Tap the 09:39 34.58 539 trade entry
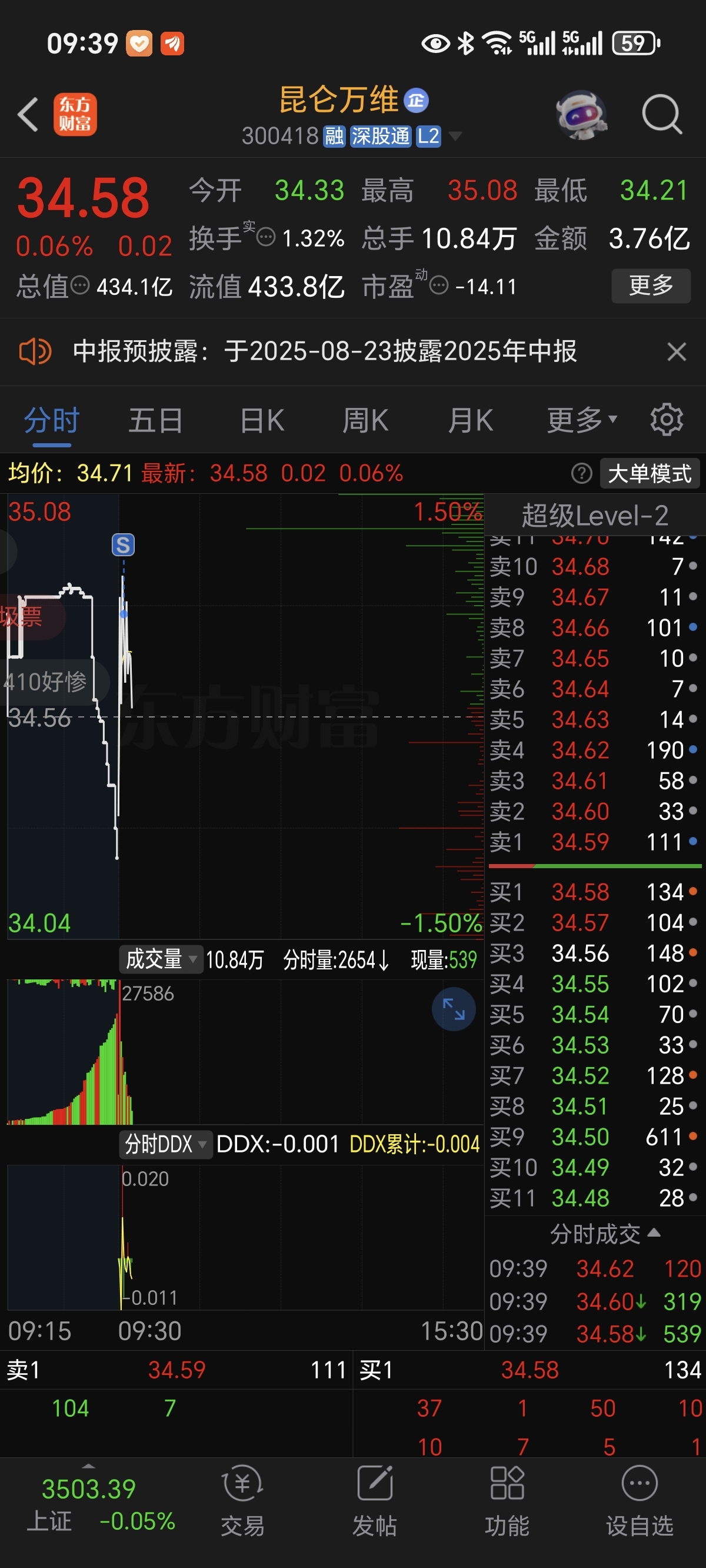 point(595,1334)
